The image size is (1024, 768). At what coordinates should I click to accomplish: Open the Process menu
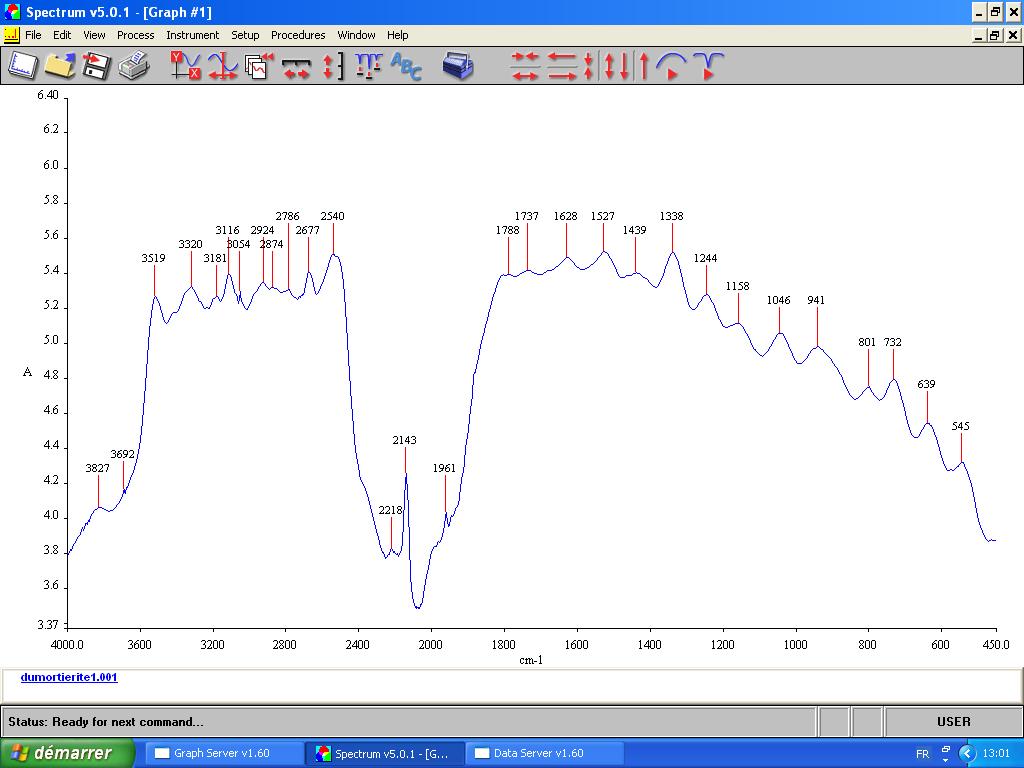click(x=135, y=35)
